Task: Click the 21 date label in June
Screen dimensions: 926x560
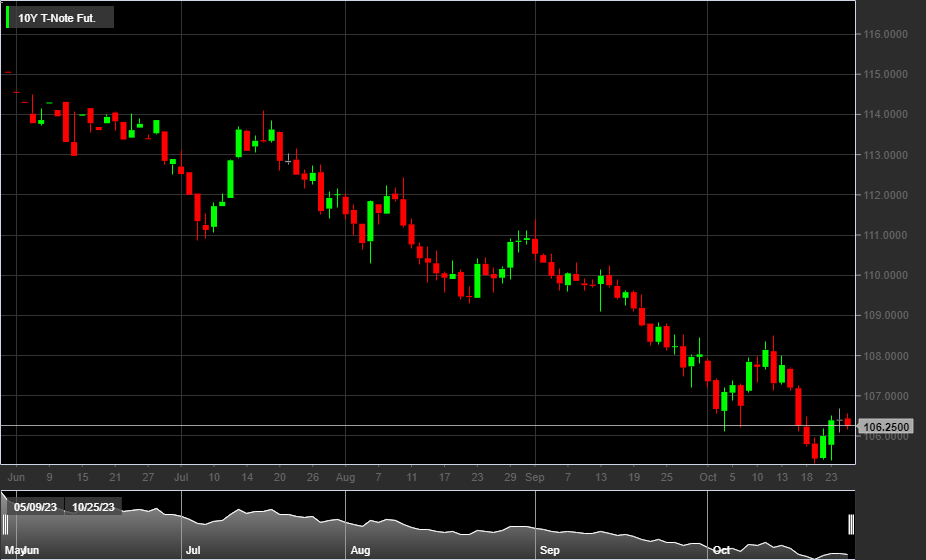Action: [115, 477]
